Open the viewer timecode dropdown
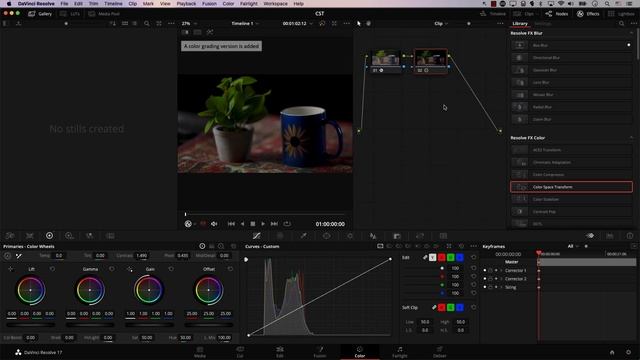Screen dimensions: 640x360 click(298, 24)
